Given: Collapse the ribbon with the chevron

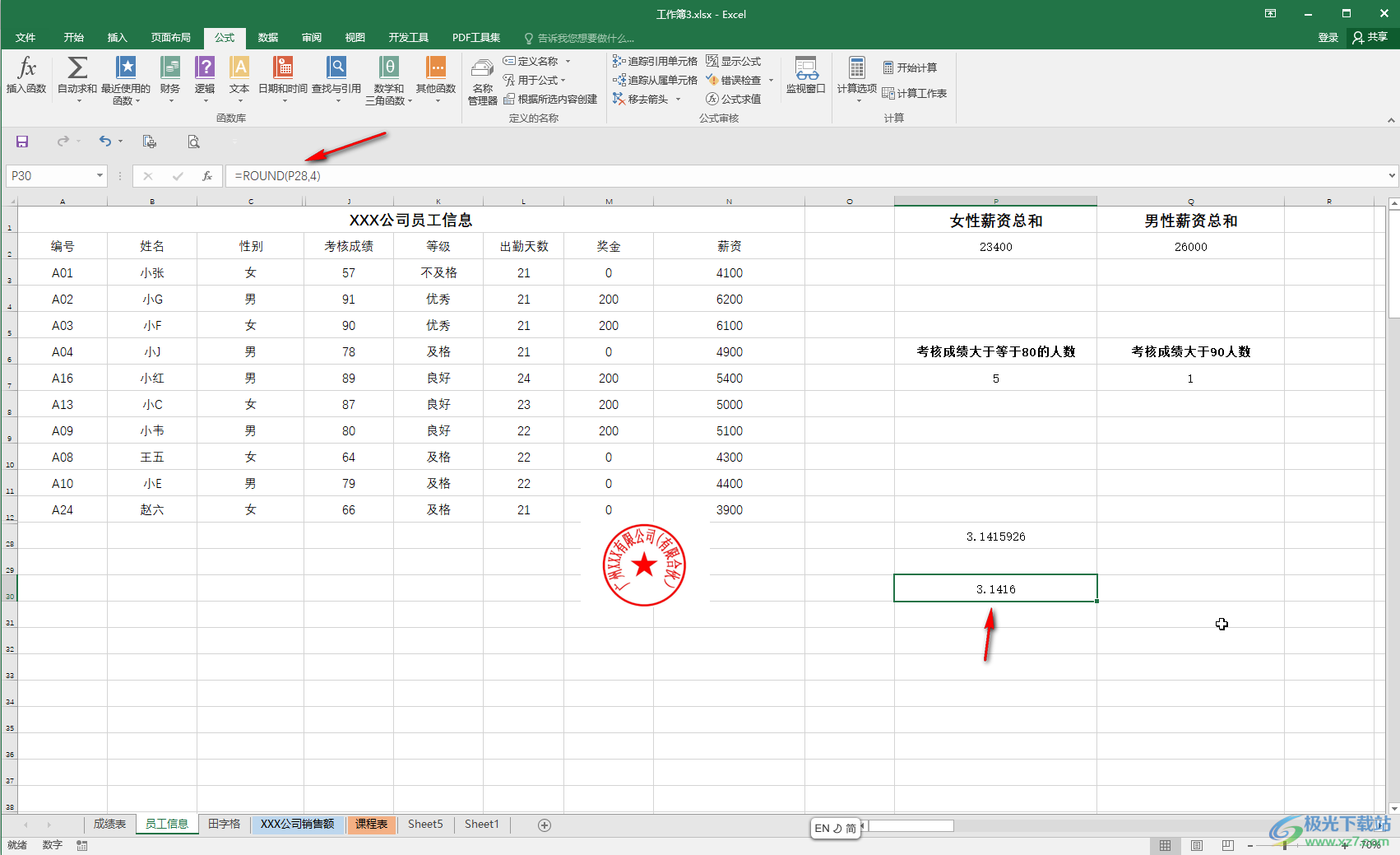Looking at the screenshot, I should (x=1391, y=120).
